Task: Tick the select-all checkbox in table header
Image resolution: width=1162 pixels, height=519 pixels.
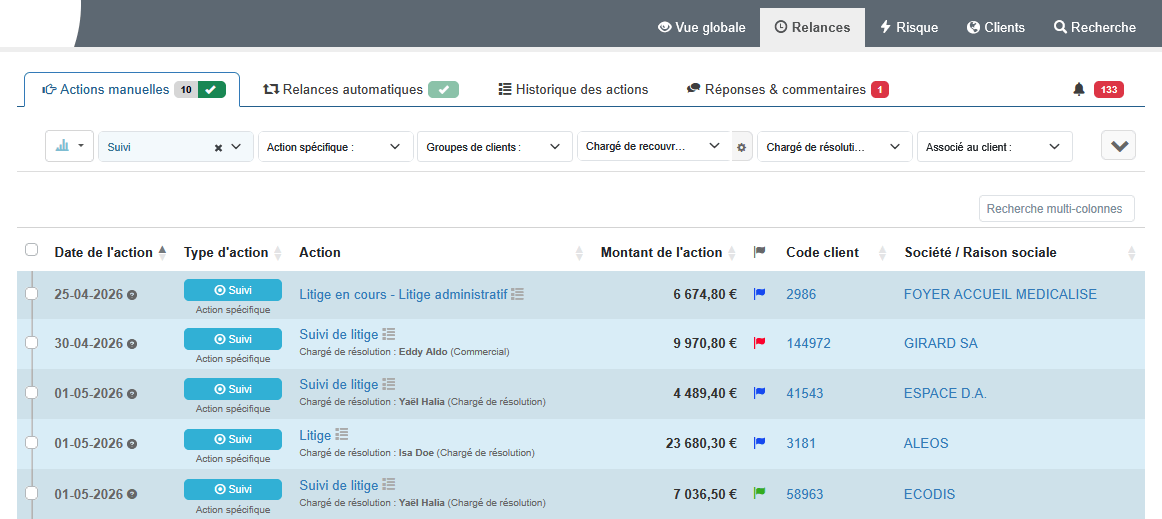Action: (x=31, y=250)
